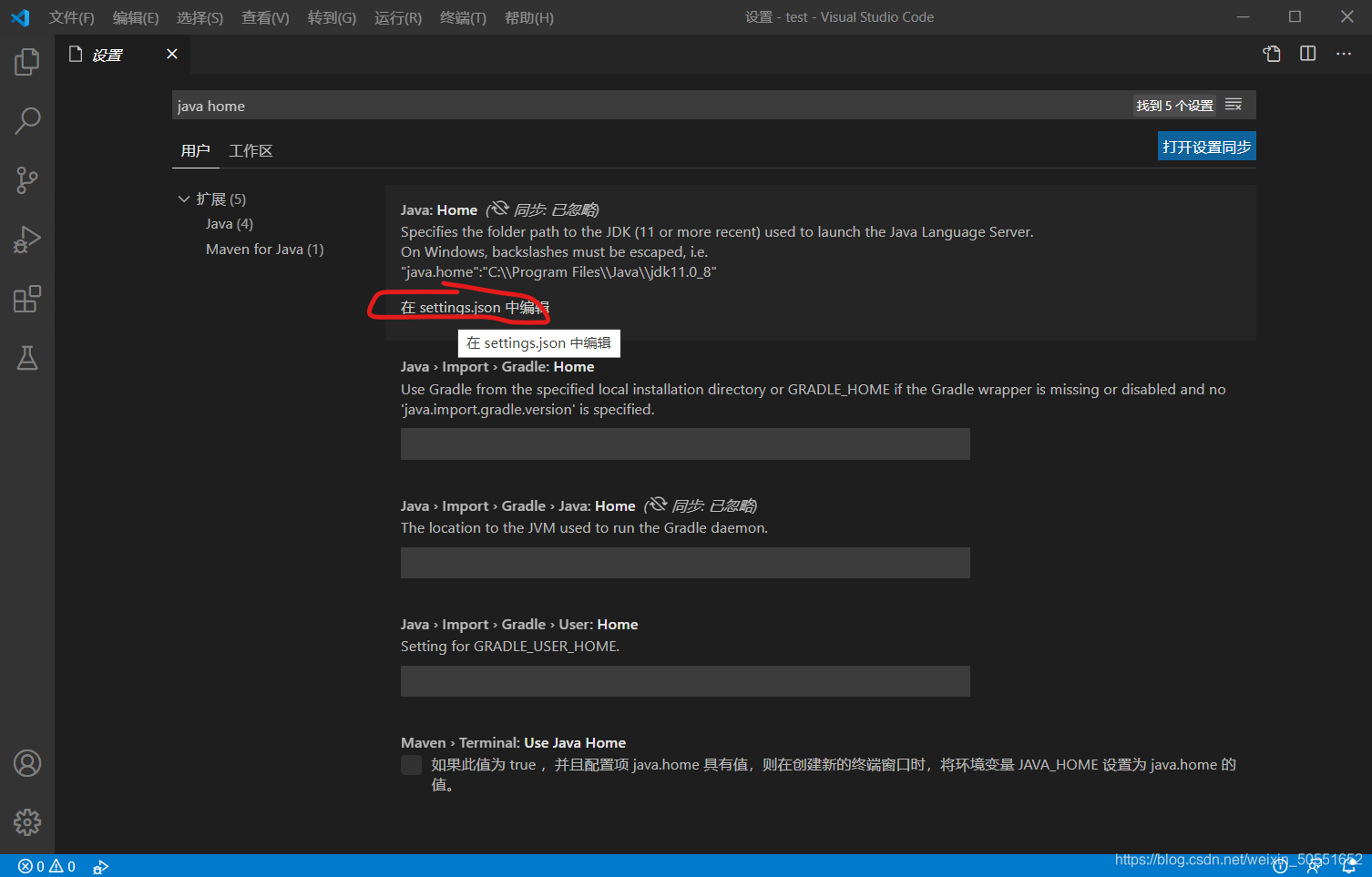Open the Run and Debug view
Screen dimensions: 1372x877
click(27, 240)
